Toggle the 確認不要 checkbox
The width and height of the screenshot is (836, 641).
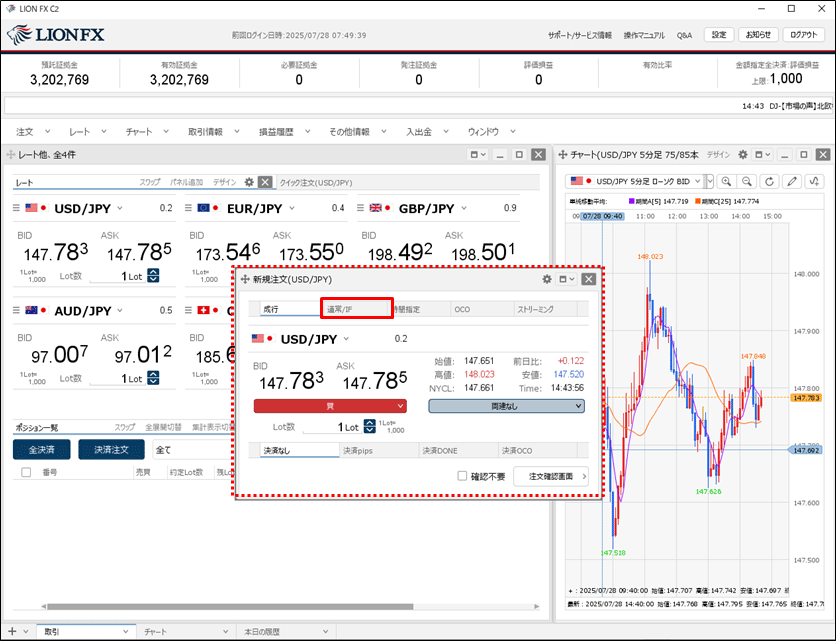[462, 477]
